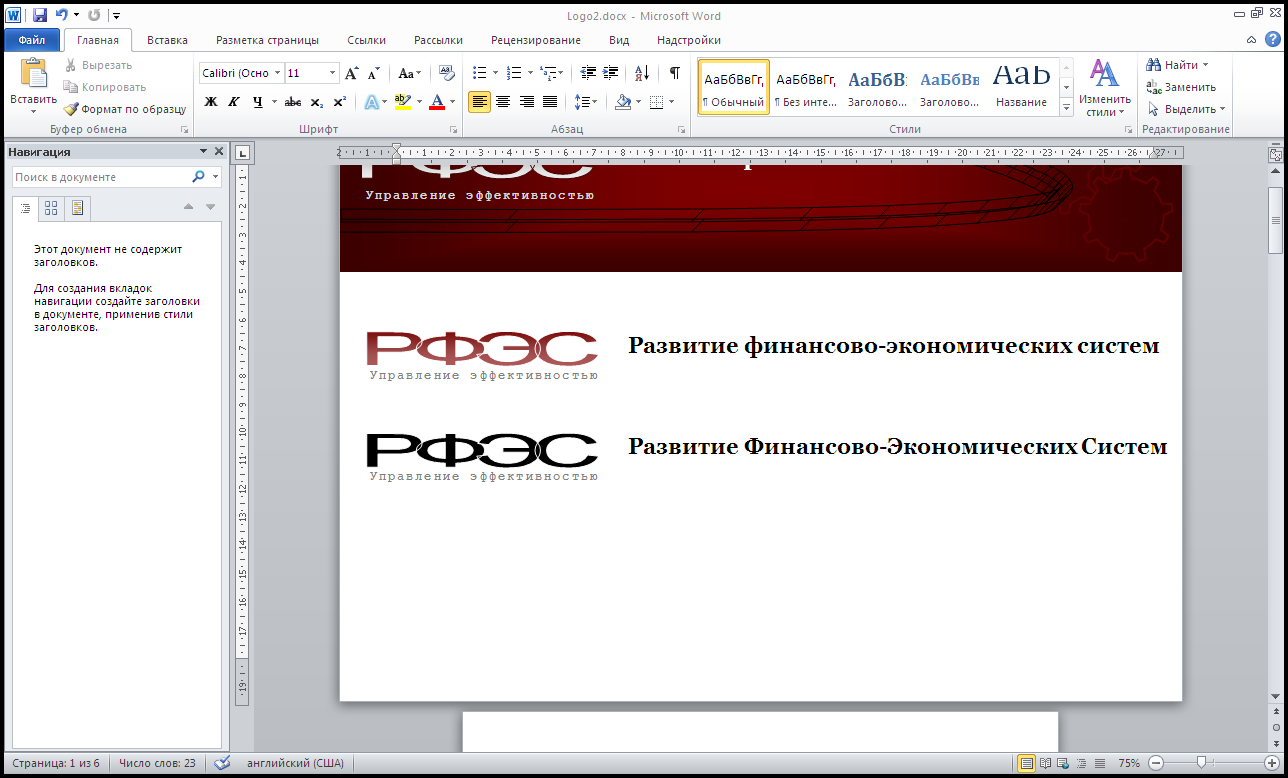
Task: Open Word Help question mark icon
Action: [x=1273, y=40]
